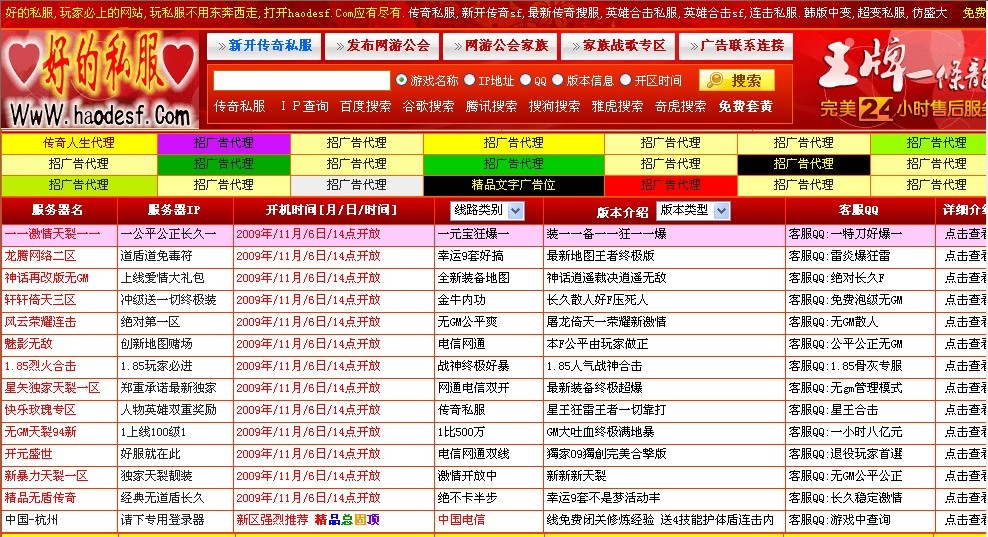
Task: Click the 王牌 banner advertisement
Action: click(x=900, y=80)
